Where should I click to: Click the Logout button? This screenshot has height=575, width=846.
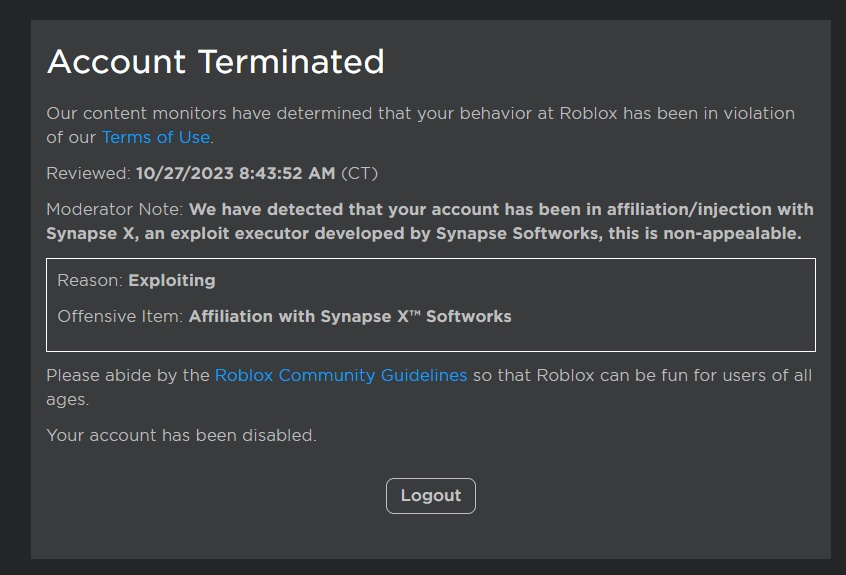tap(431, 496)
